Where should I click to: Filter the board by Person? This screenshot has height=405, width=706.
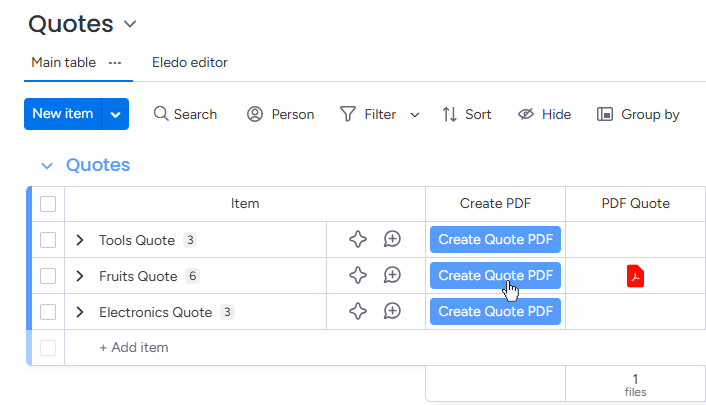[x=280, y=114]
